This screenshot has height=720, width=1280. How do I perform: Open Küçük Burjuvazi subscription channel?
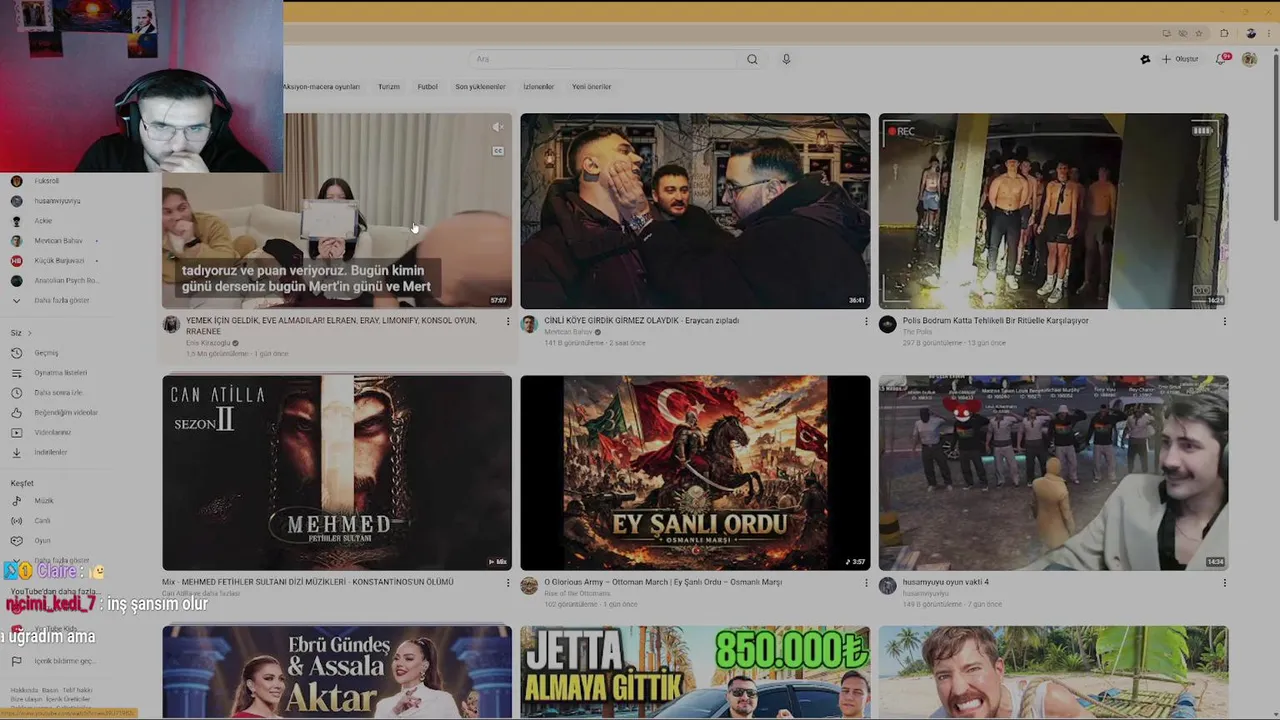(x=60, y=261)
